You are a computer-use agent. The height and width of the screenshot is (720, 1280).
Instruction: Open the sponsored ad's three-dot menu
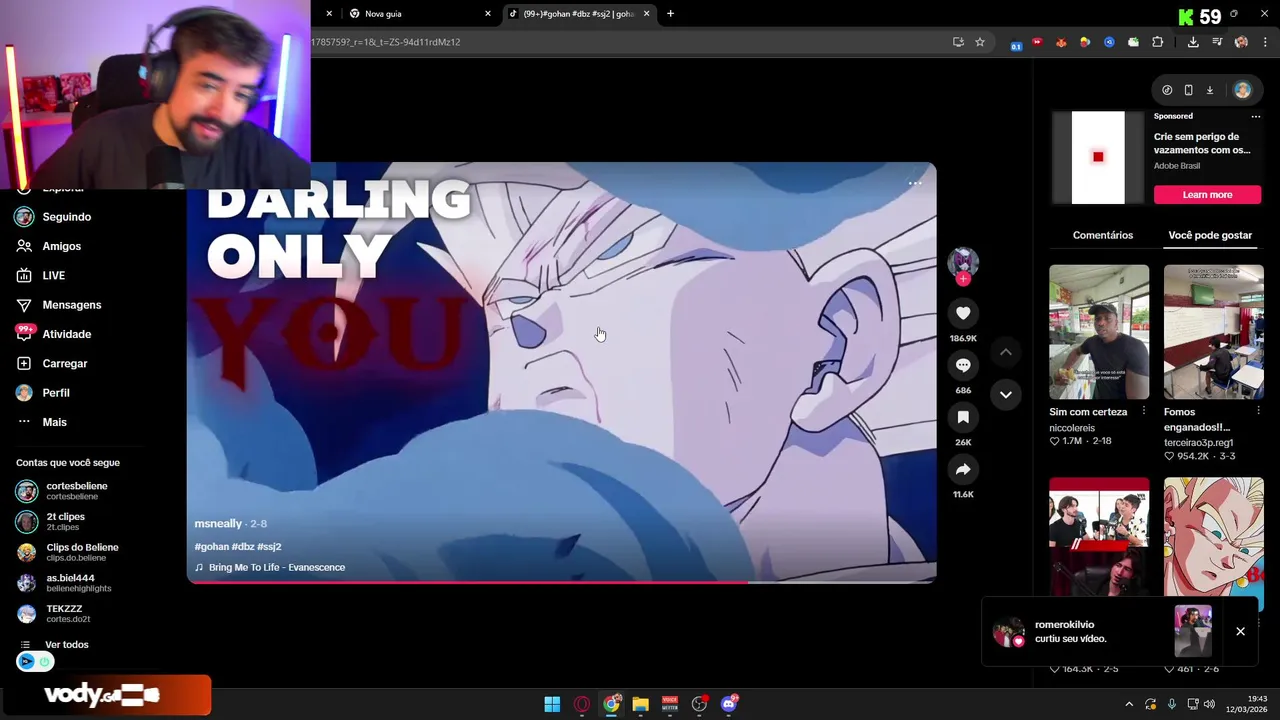[1256, 116]
